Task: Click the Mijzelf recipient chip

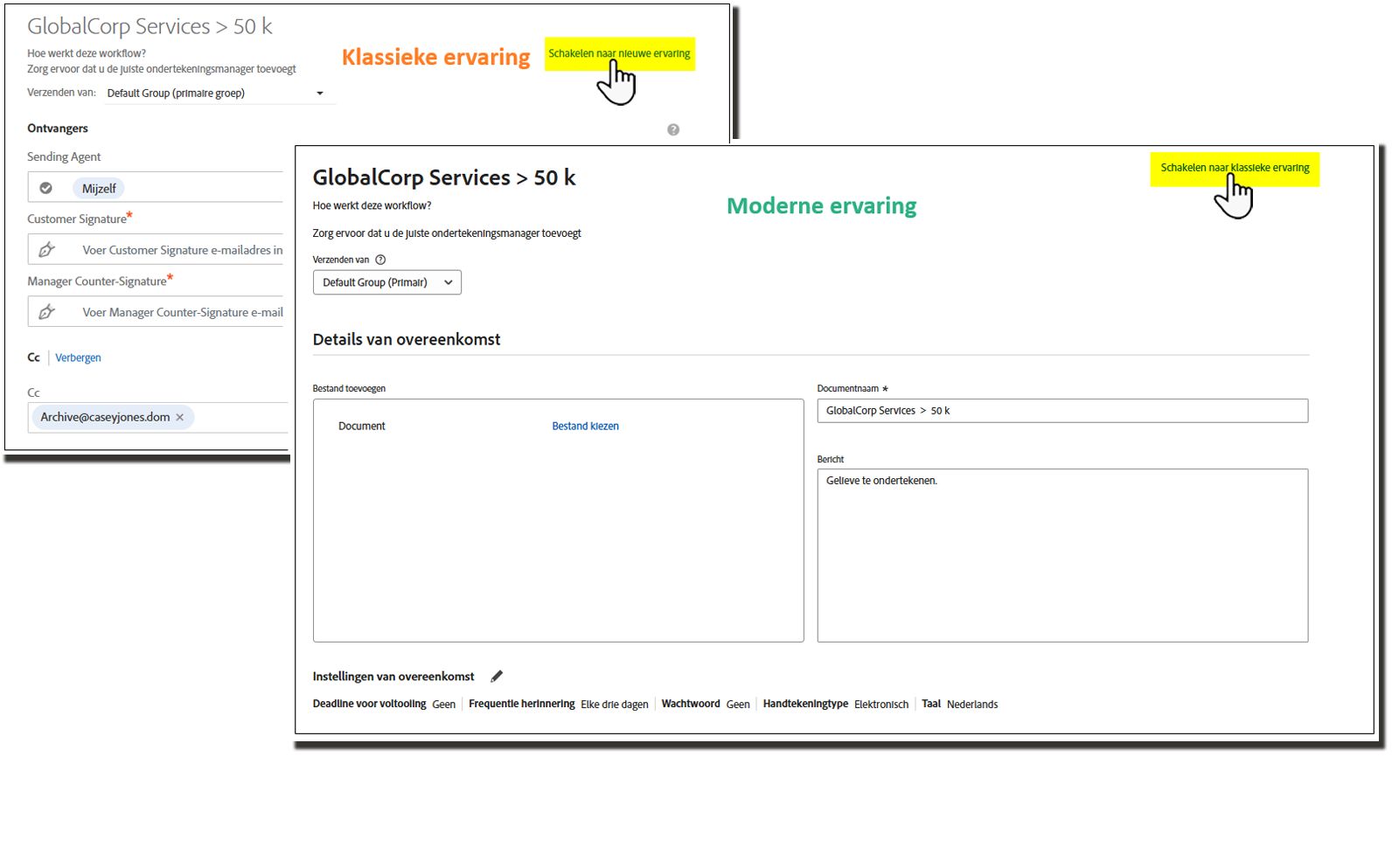Action: click(99, 188)
